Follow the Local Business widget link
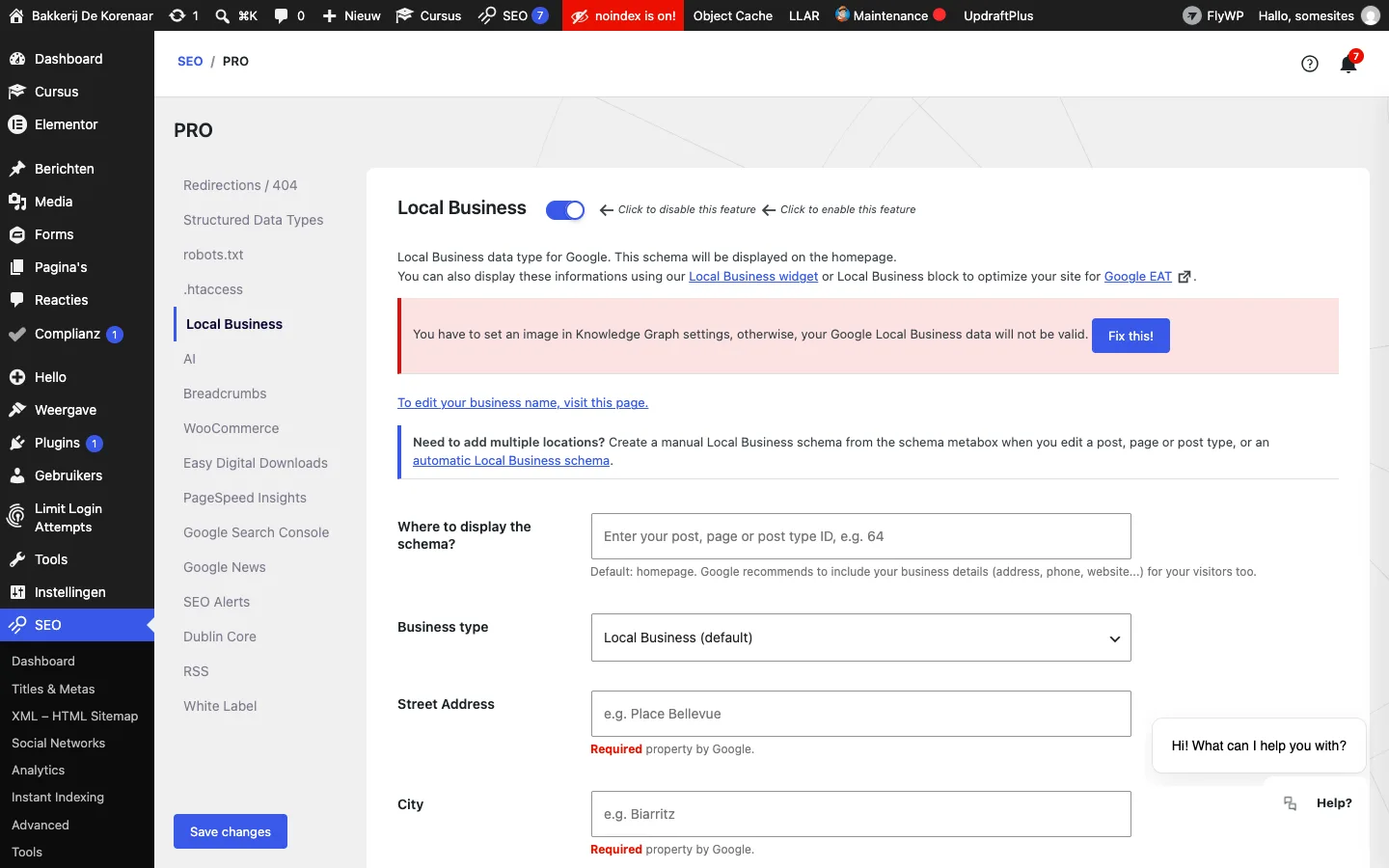This screenshot has height=868, width=1389. coord(753,276)
